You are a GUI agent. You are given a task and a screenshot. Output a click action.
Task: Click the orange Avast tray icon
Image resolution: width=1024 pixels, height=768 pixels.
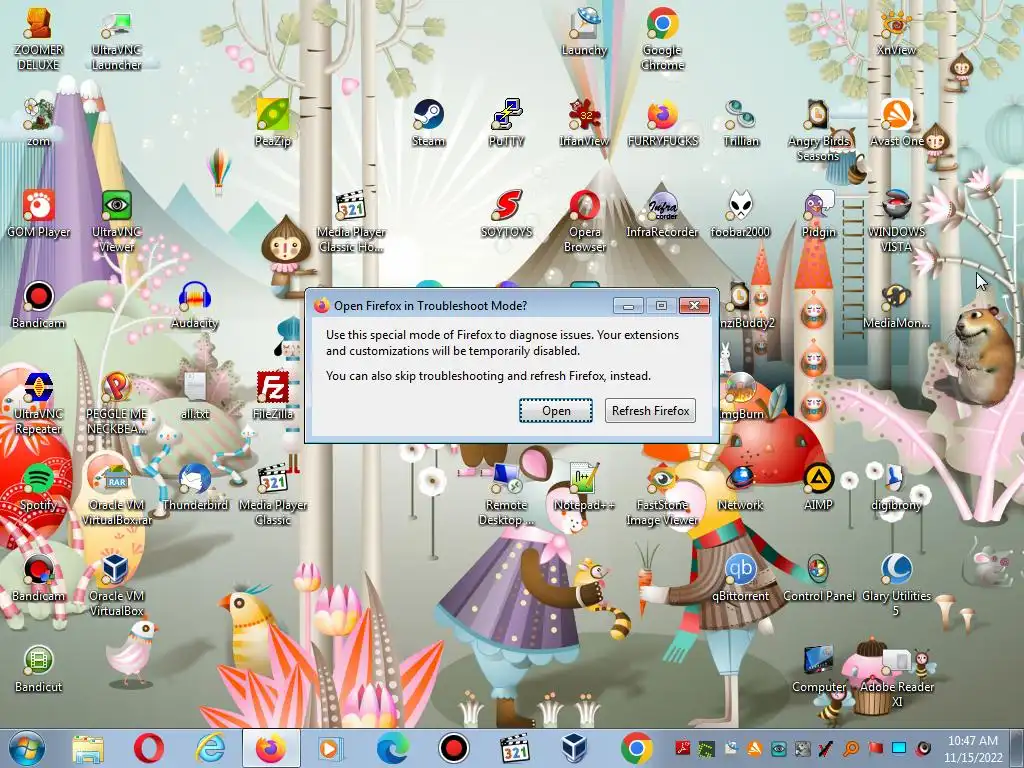754,748
